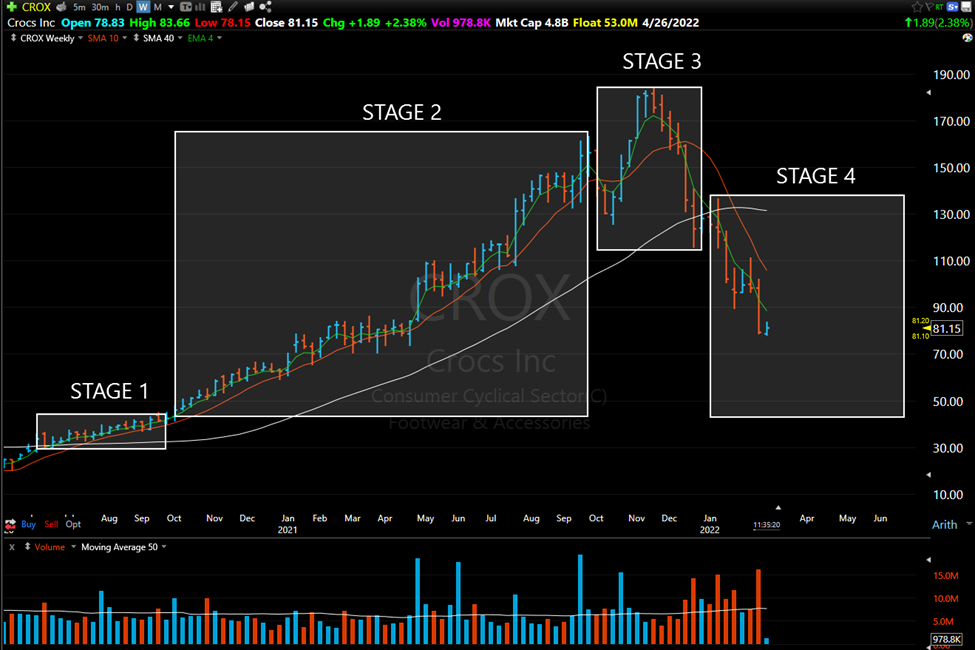
Task: Select the weekly (W) time frame
Action: (143, 7)
